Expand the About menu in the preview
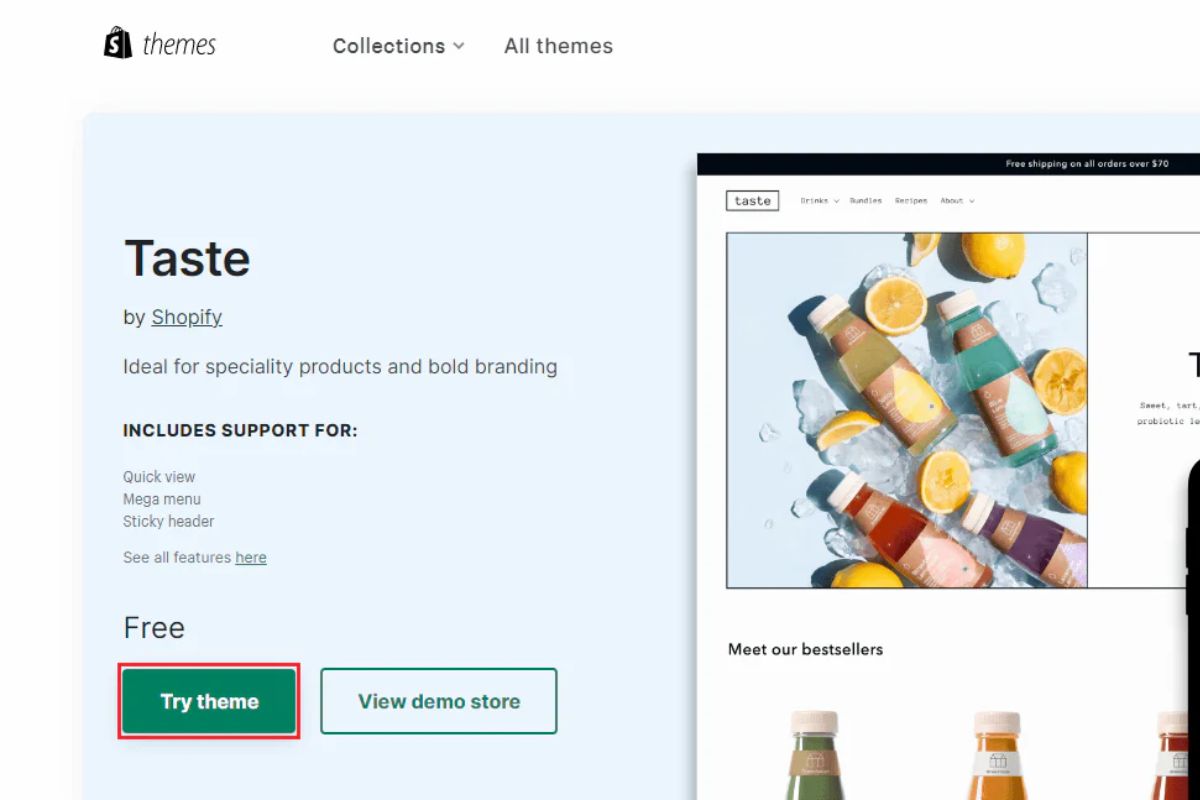The height and width of the screenshot is (800, 1200). point(957,201)
